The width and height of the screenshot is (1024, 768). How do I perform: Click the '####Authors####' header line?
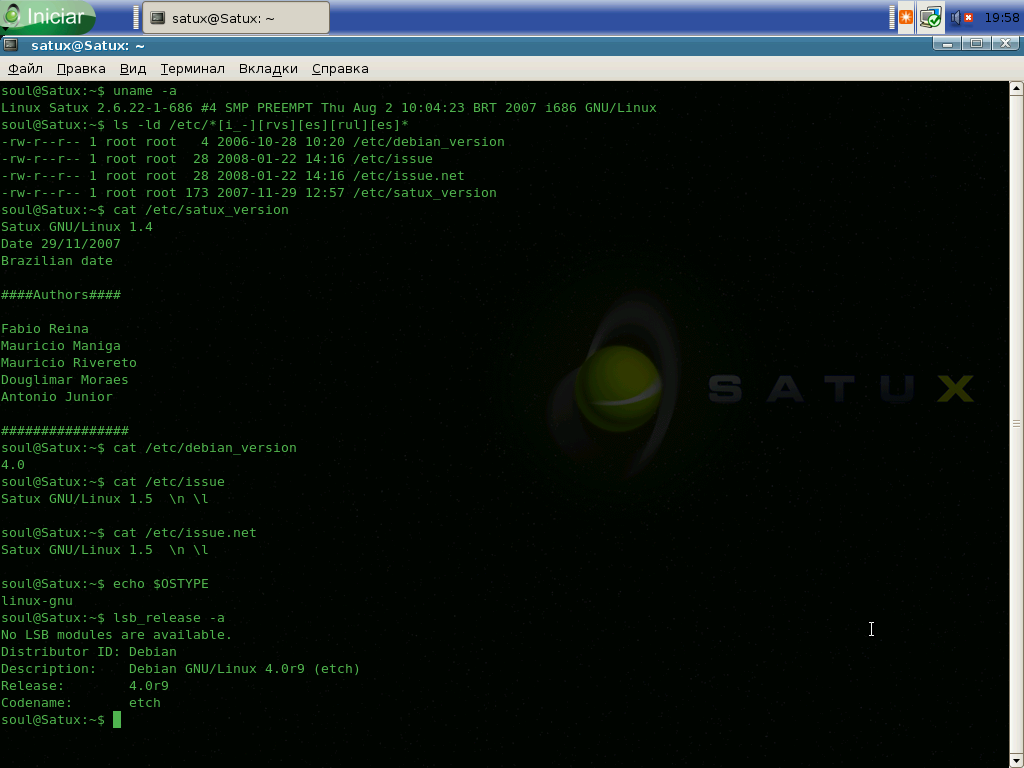coord(61,295)
